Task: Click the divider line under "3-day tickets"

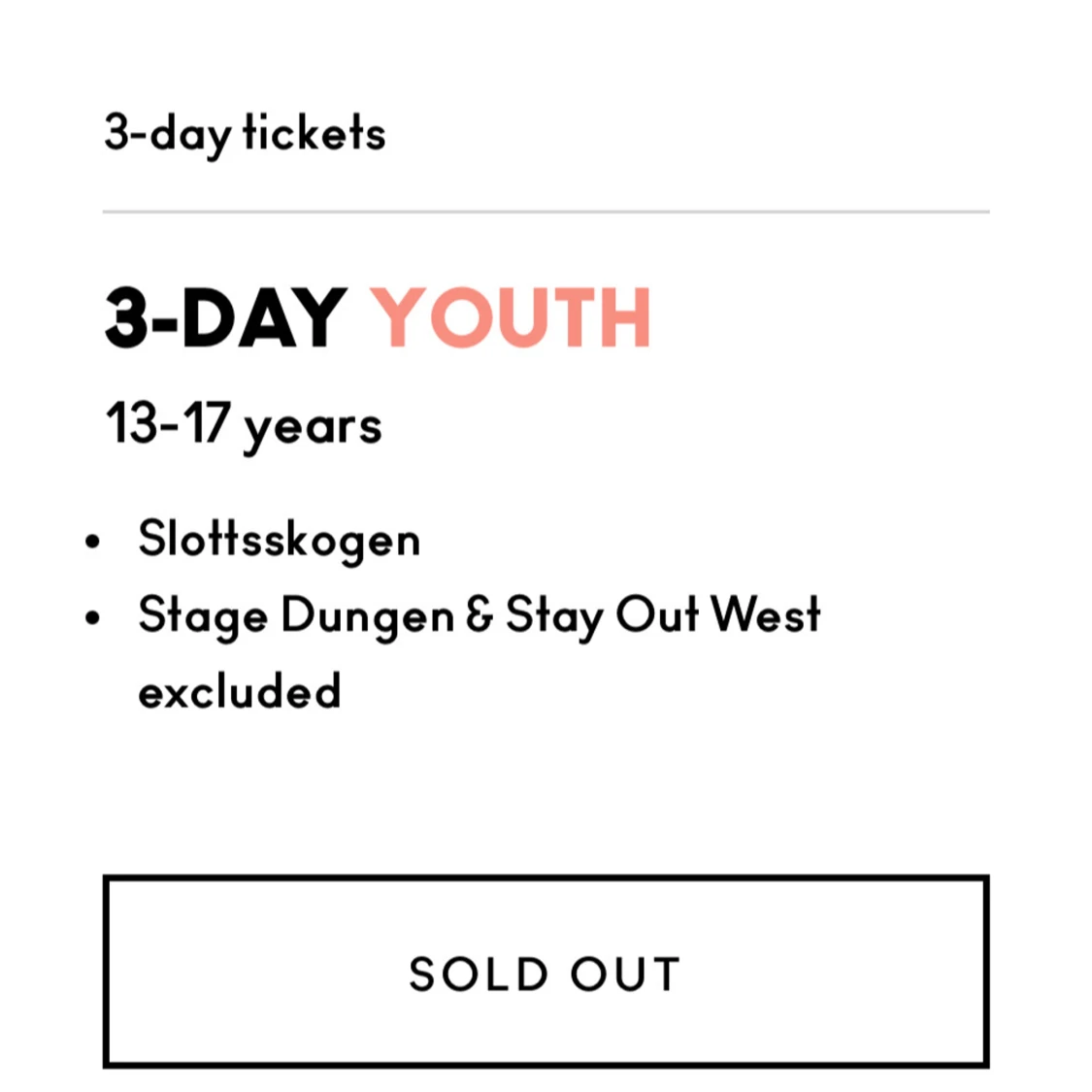Action: pyautogui.click(x=546, y=211)
